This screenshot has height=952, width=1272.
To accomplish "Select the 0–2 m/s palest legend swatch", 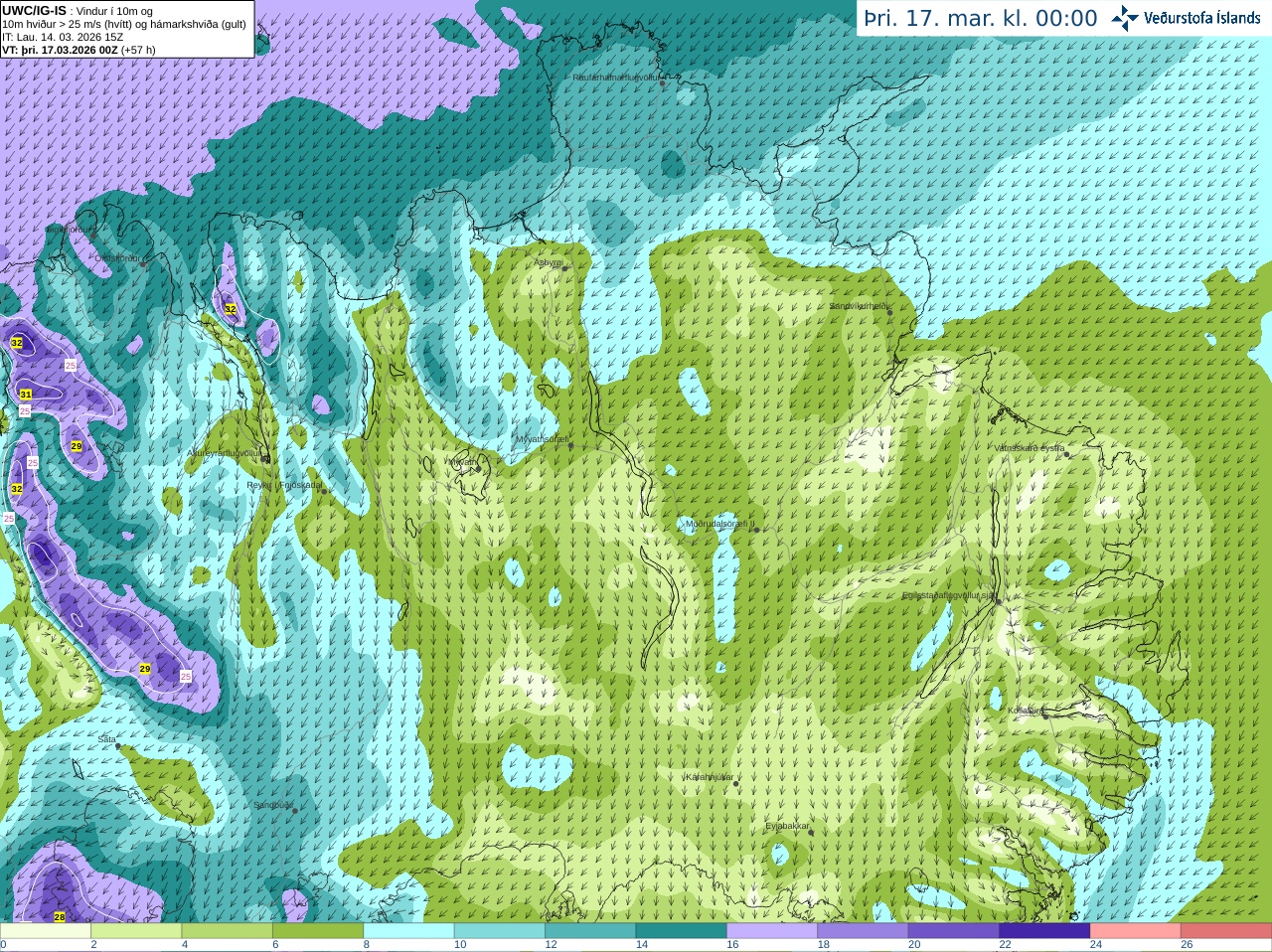I will click(46, 931).
